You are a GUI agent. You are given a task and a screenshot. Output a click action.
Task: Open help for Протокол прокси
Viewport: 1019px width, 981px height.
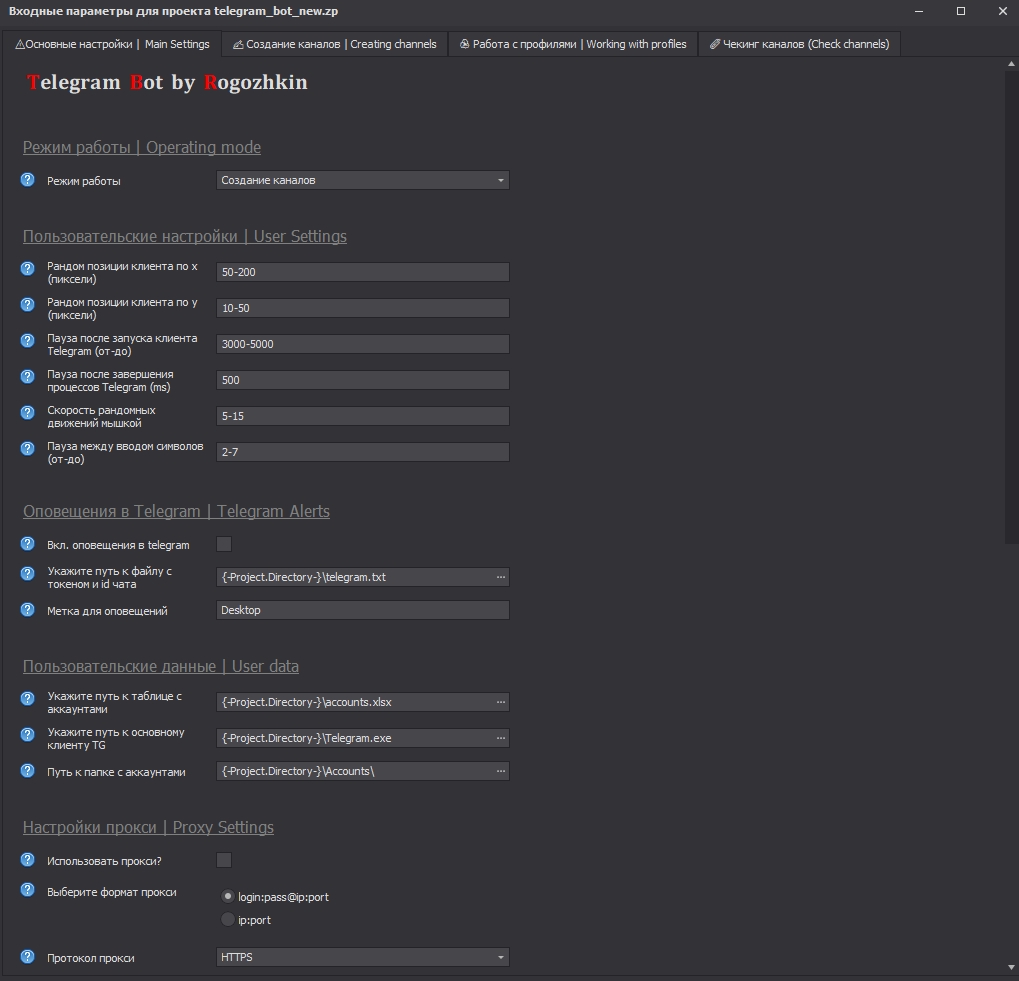pyautogui.click(x=27, y=956)
